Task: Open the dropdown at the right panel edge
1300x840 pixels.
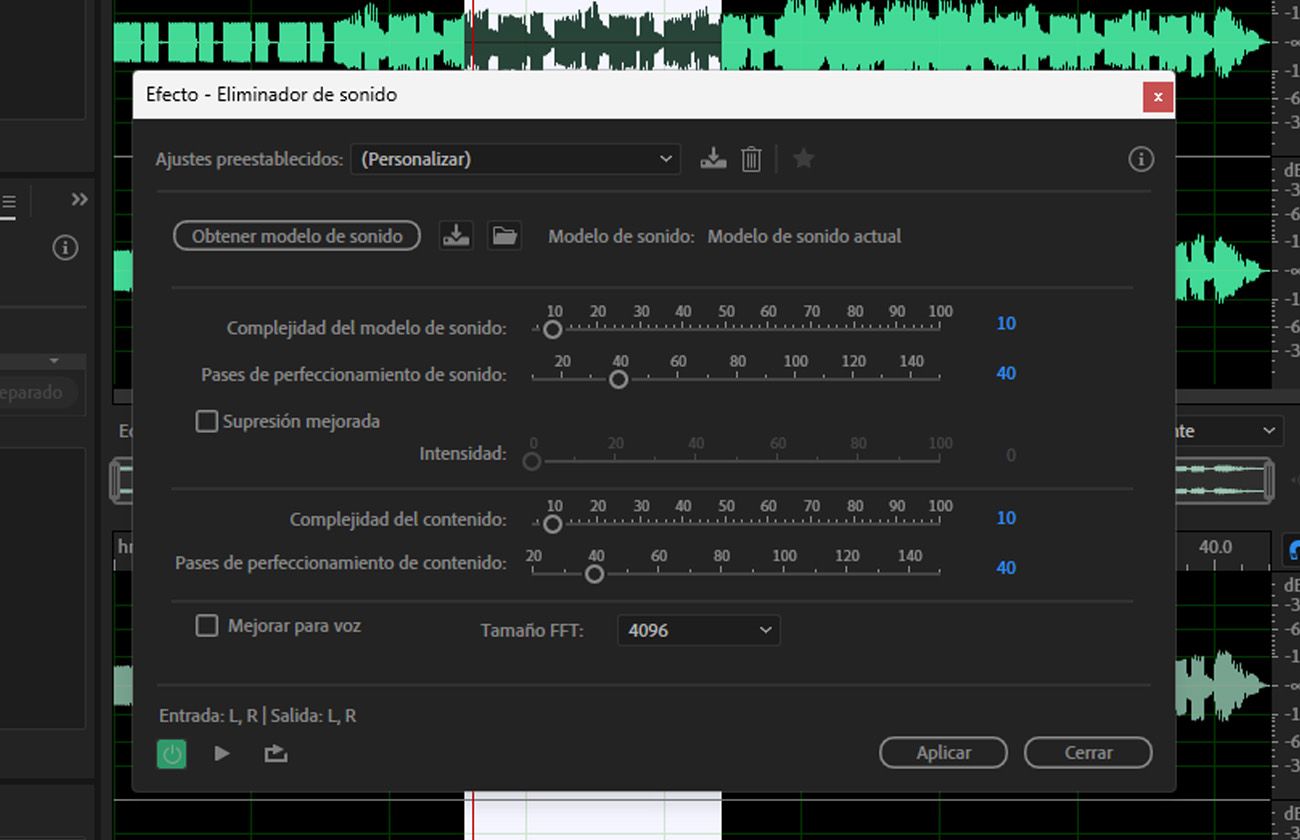Action: pos(1268,431)
